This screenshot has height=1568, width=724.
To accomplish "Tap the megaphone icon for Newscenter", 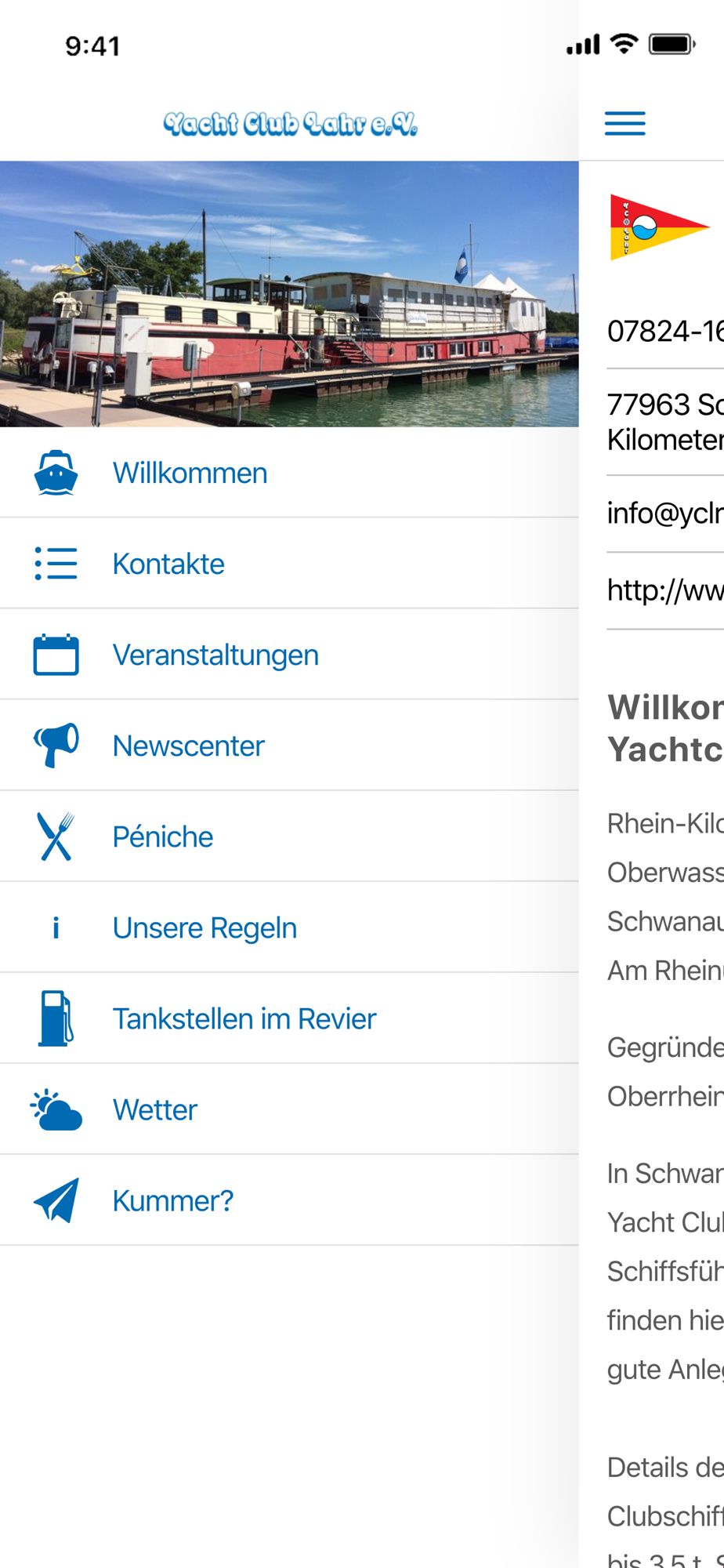I will [x=56, y=745].
